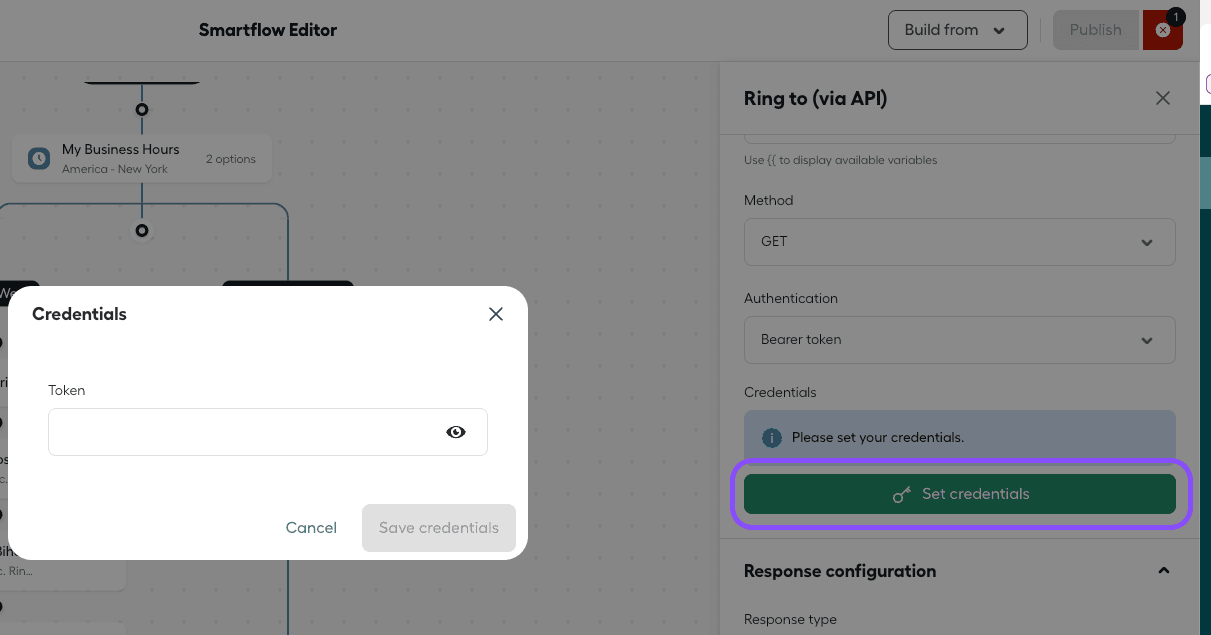Click the chevron on the Build from button
Screen dimensions: 1211x635
pyautogui.click(x=999, y=30)
